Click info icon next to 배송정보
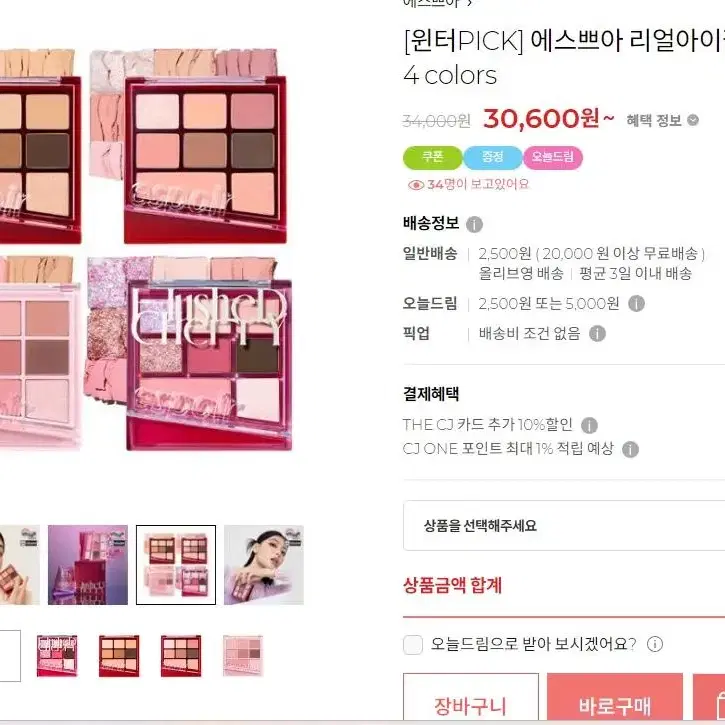Screen dimensions: 725x725 [x=474, y=225]
